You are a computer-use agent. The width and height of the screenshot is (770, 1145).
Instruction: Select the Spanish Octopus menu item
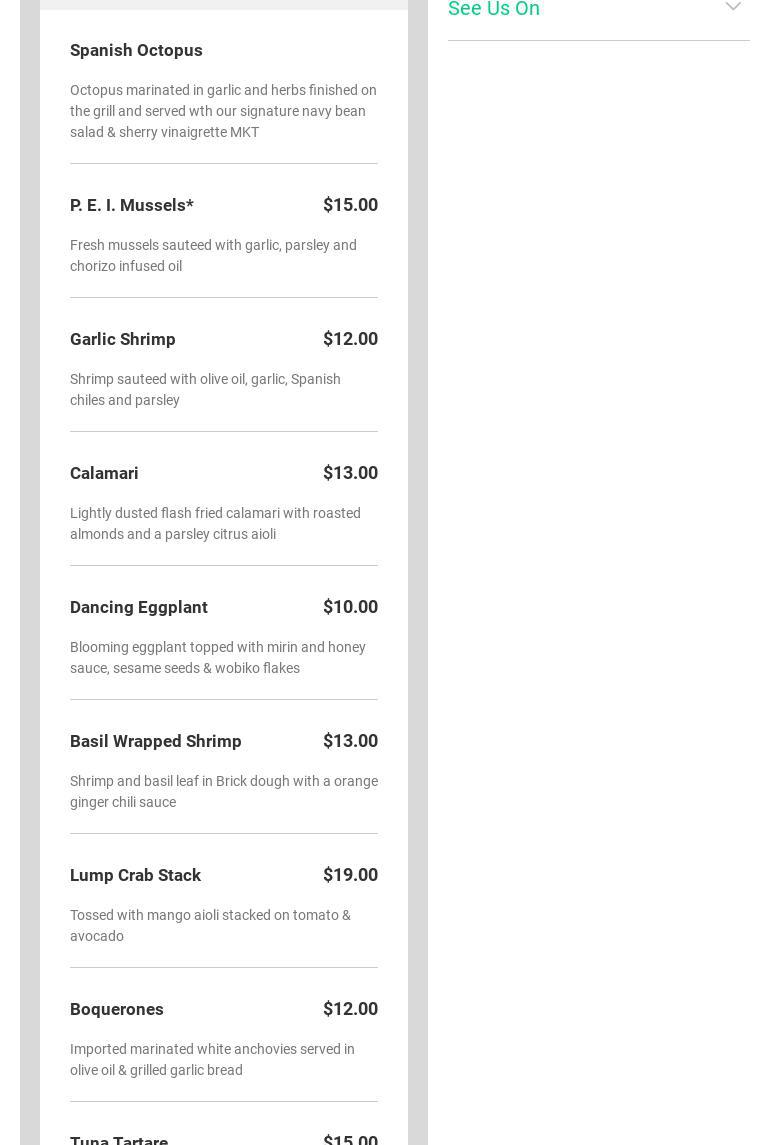click(x=136, y=50)
